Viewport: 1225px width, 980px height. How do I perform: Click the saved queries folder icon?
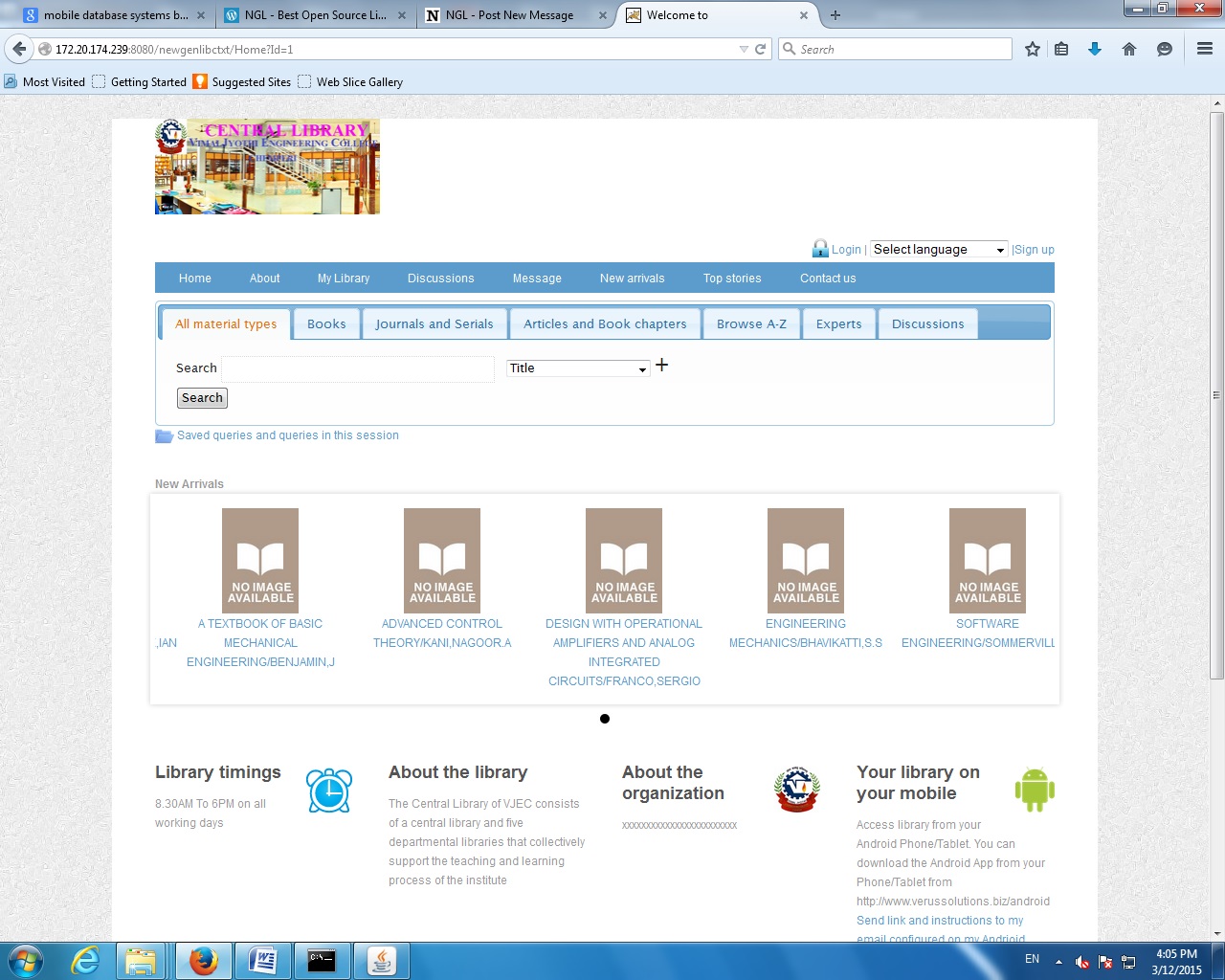(x=164, y=436)
